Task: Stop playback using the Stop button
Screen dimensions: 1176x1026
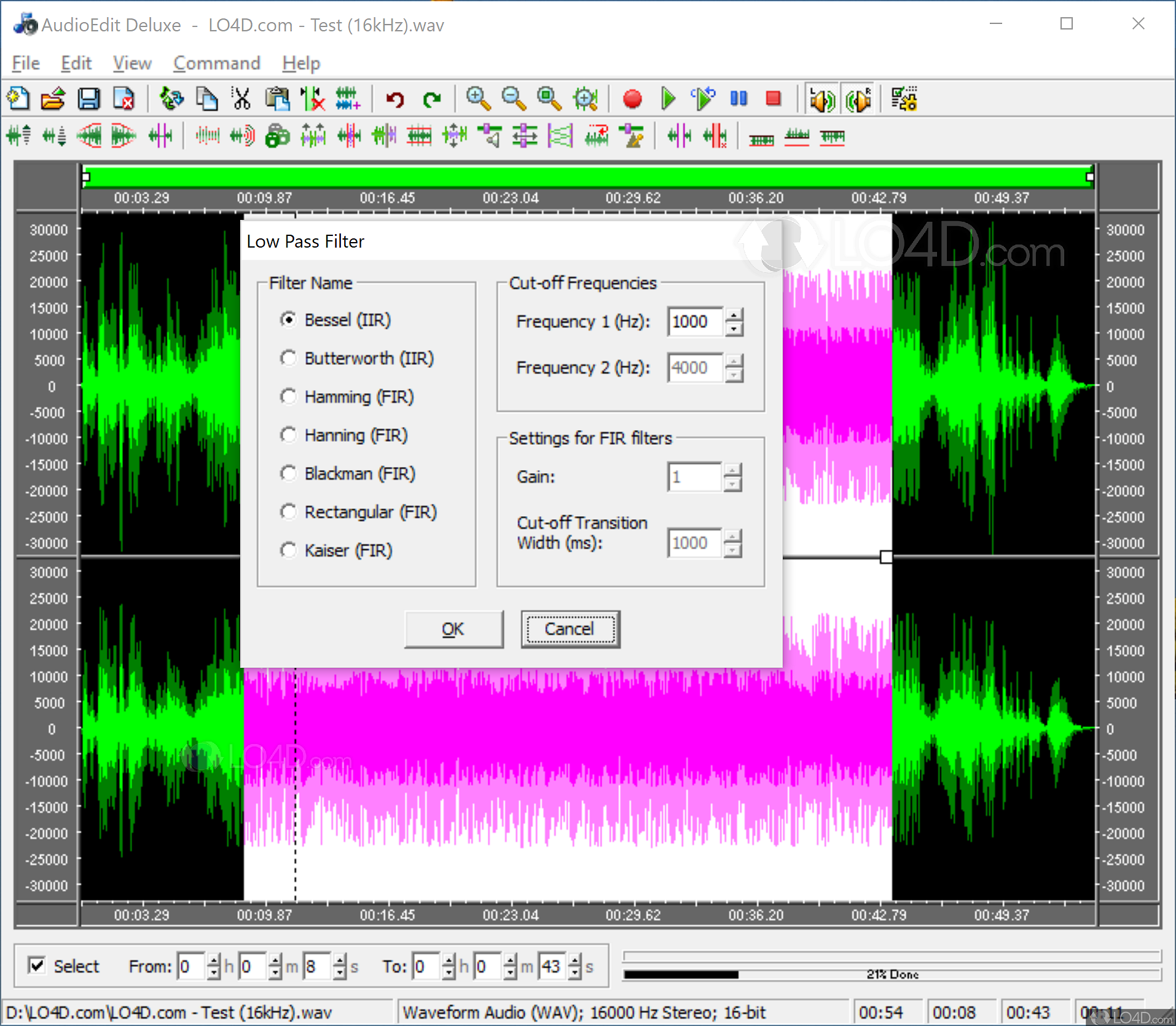Action: click(773, 98)
